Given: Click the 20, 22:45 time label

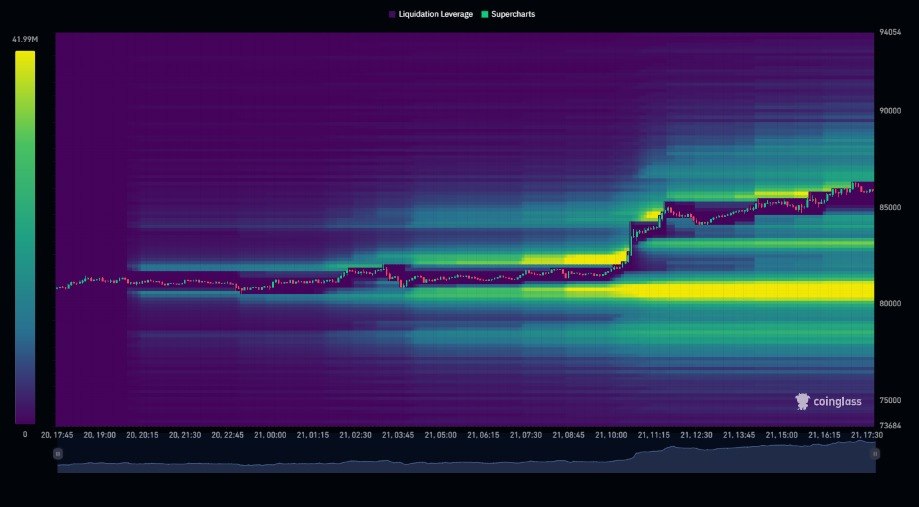Looking at the screenshot, I should coord(227,435).
